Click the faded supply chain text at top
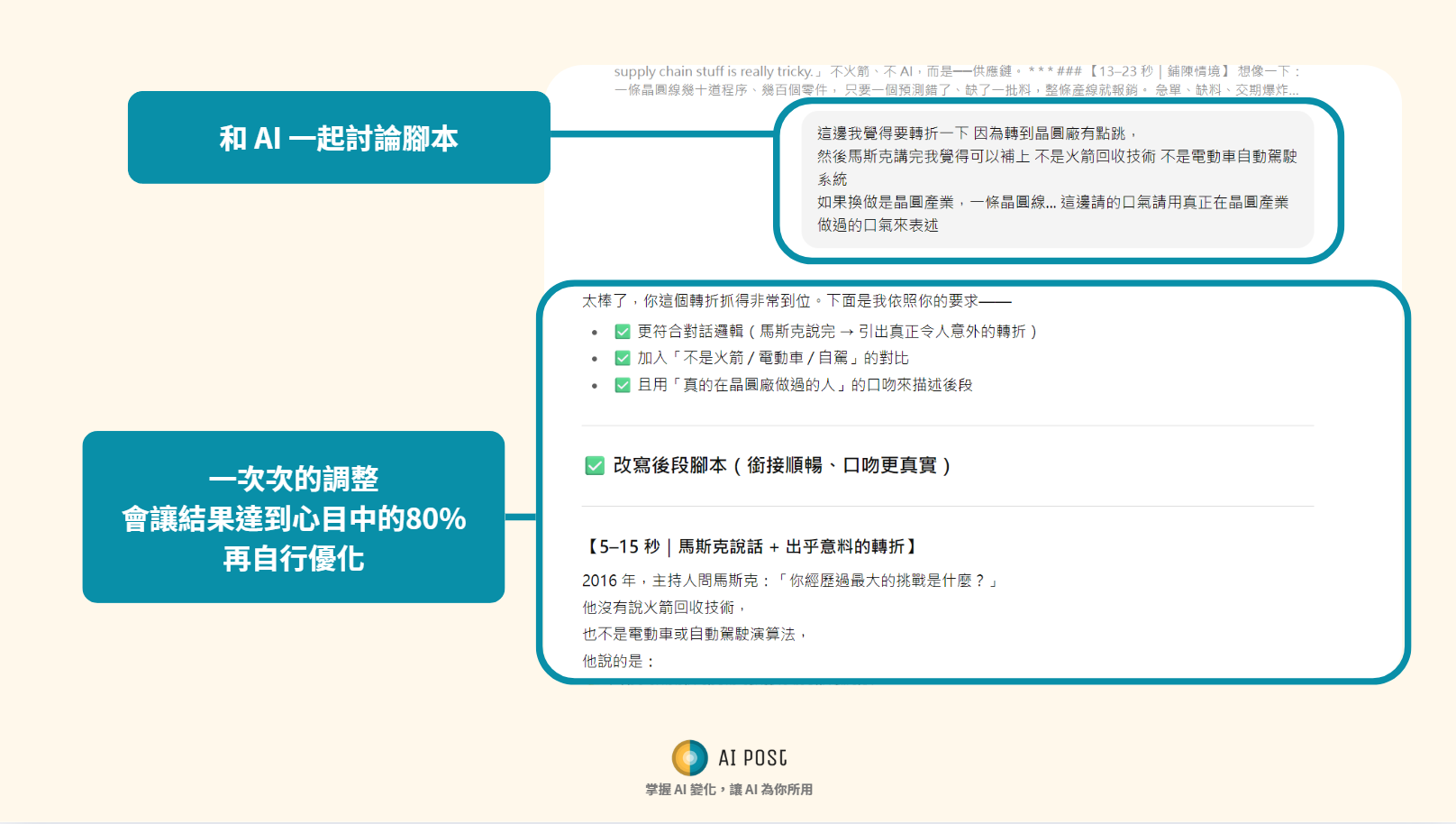This screenshot has width=1456, height=824. pos(957,80)
